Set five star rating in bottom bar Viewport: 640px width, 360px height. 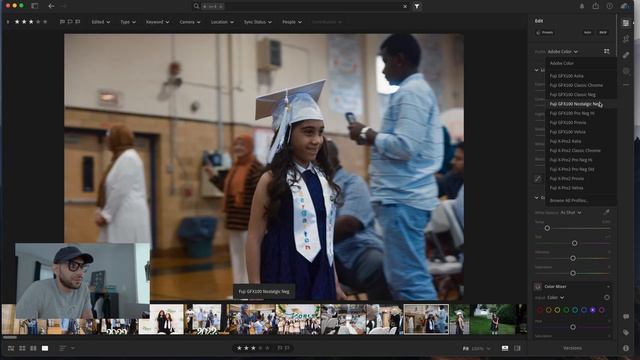pos(268,348)
